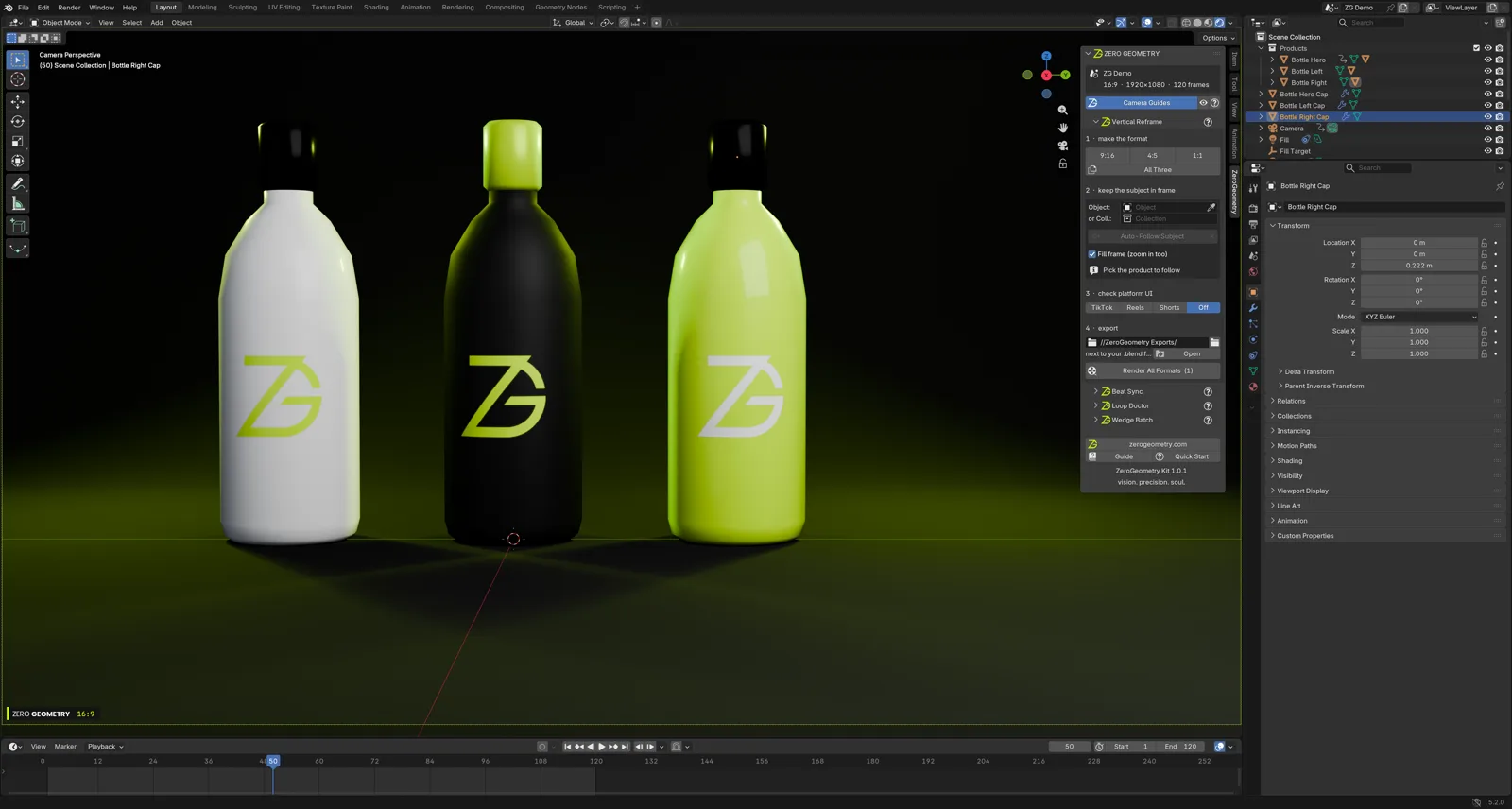Switch to the Geometry Nodes workspace tab
The width and height of the screenshot is (1512, 809).
pyautogui.click(x=560, y=8)
